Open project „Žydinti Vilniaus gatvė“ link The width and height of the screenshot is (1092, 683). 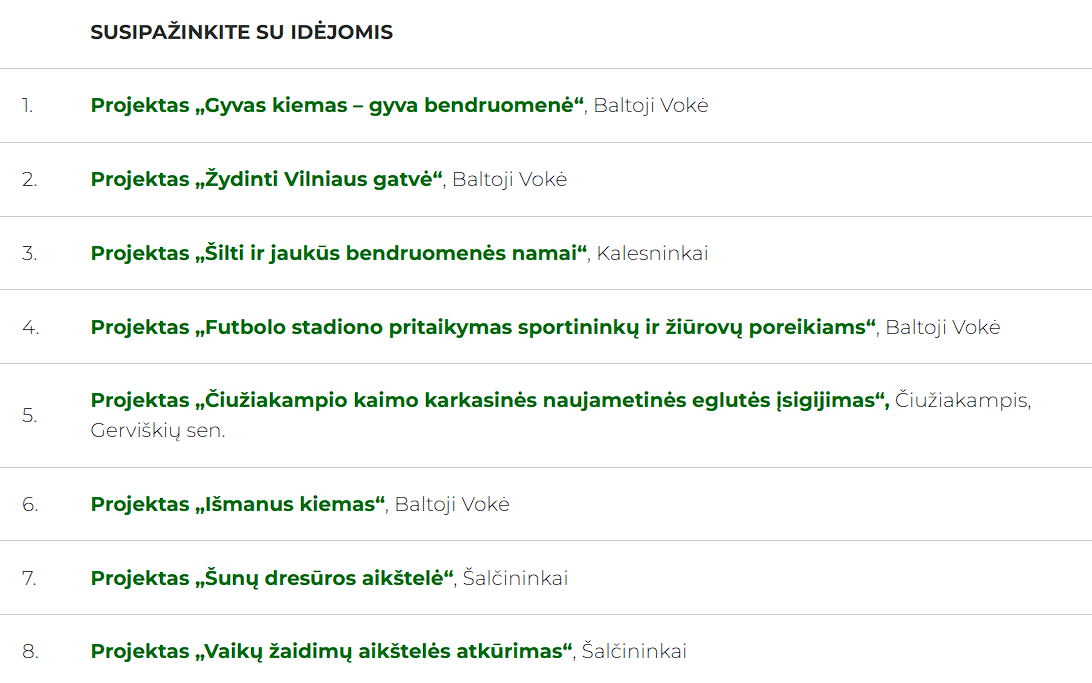[267, 179]
